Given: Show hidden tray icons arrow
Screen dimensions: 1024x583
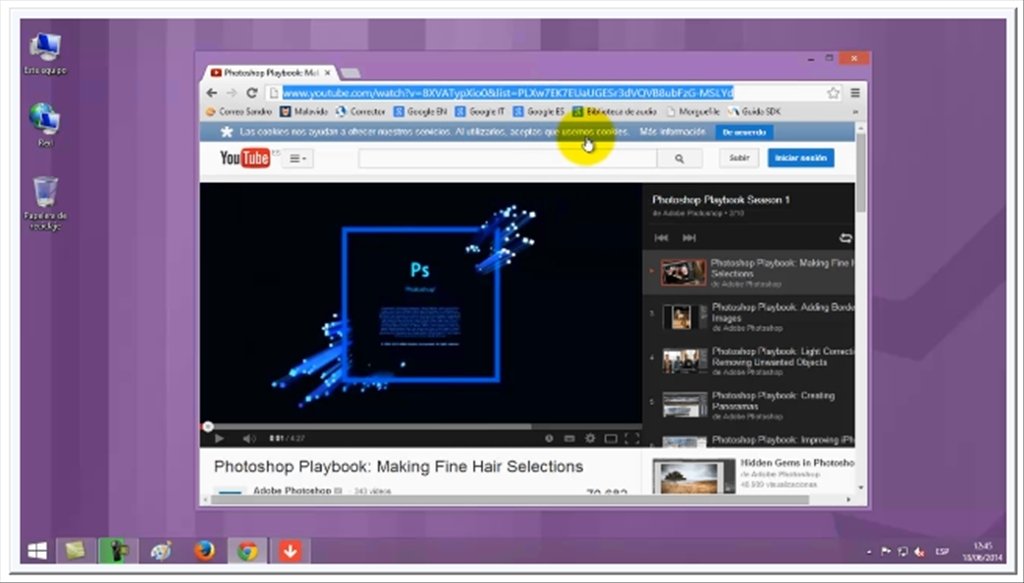Looking at the screenshot, I should (x=869, y=552).
